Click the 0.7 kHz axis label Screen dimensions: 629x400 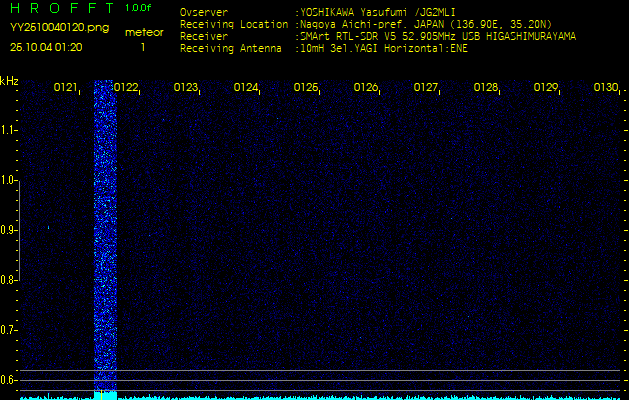[7, 330]
